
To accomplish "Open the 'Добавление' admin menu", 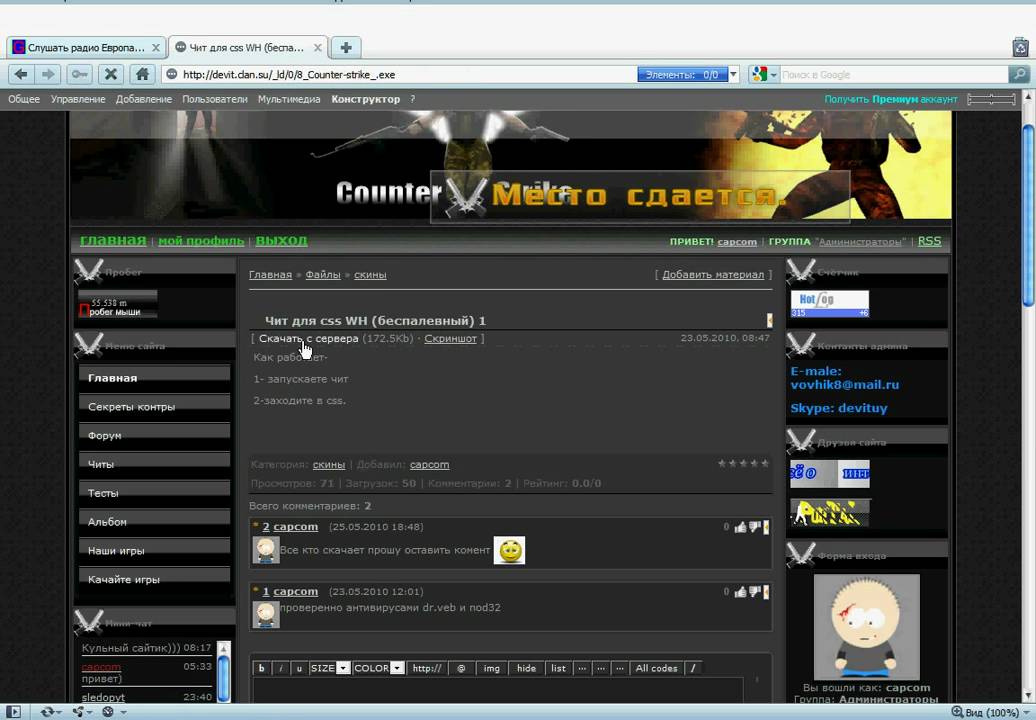I will coord(143,99).
